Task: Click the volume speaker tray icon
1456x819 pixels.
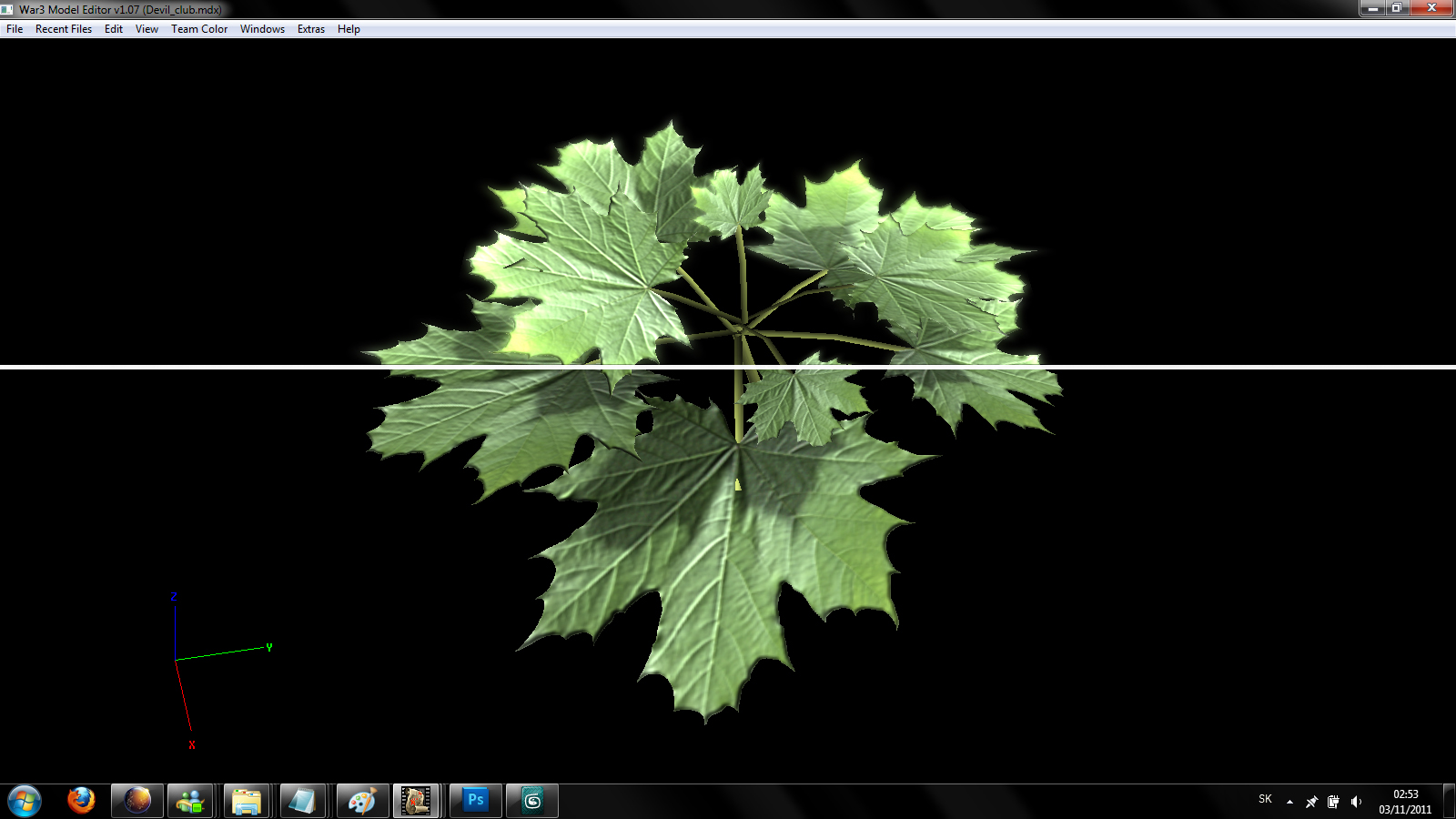Action: 1356,802
